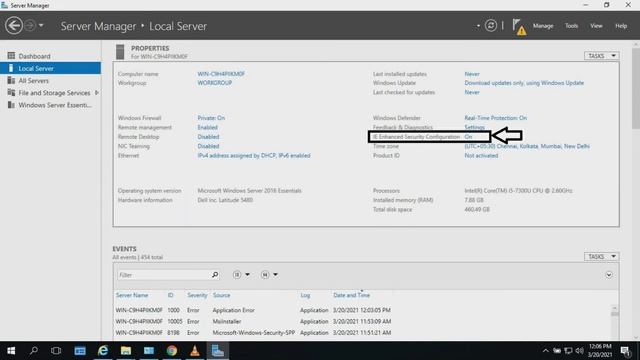640x360 pixels.
Task: Click the WORKGROUP link
Action: (215, 83)
